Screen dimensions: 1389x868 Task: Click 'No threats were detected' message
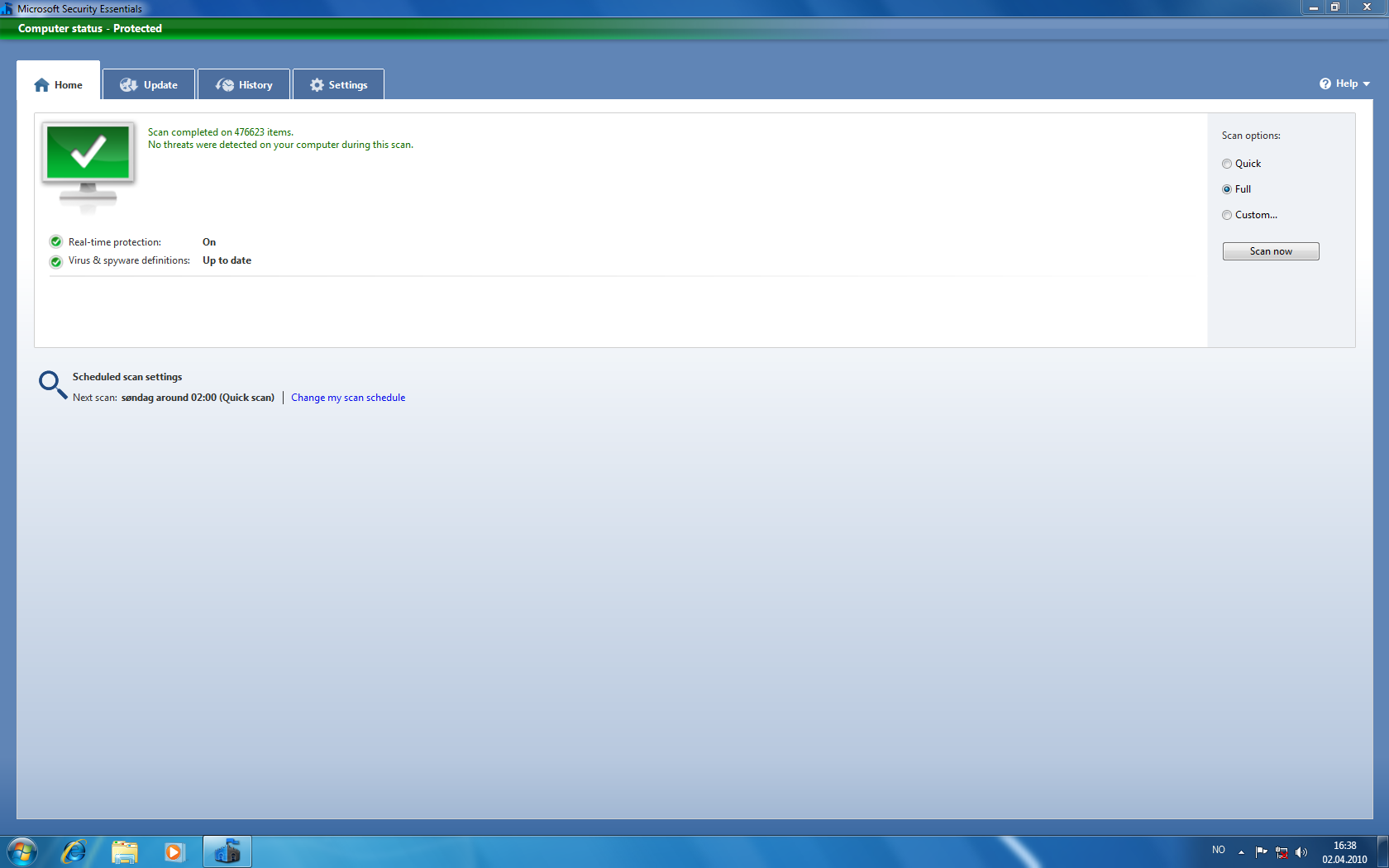point(280,145)
